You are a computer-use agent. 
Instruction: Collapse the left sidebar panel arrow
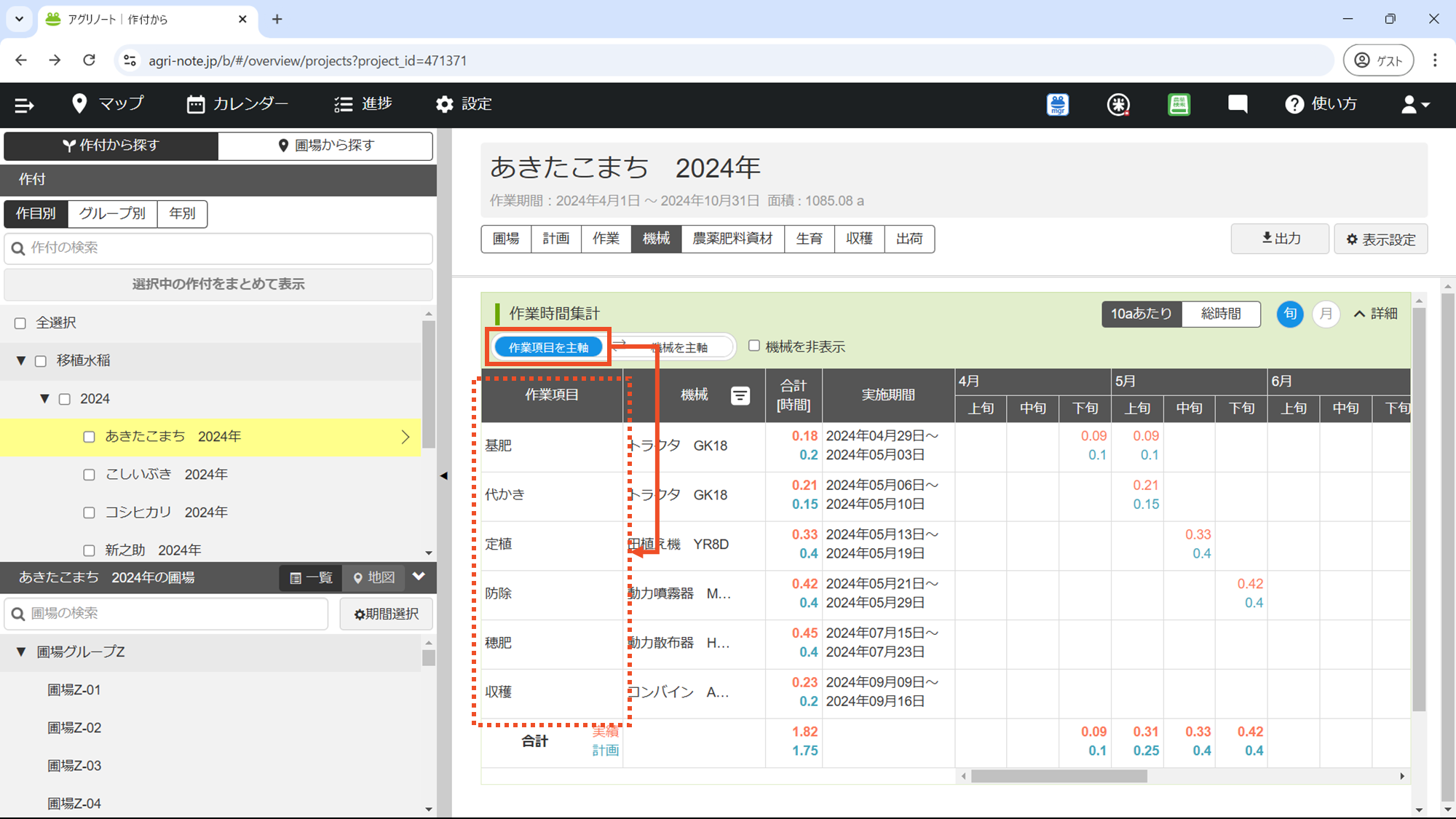pyautogui.click(x=443, y=475)
